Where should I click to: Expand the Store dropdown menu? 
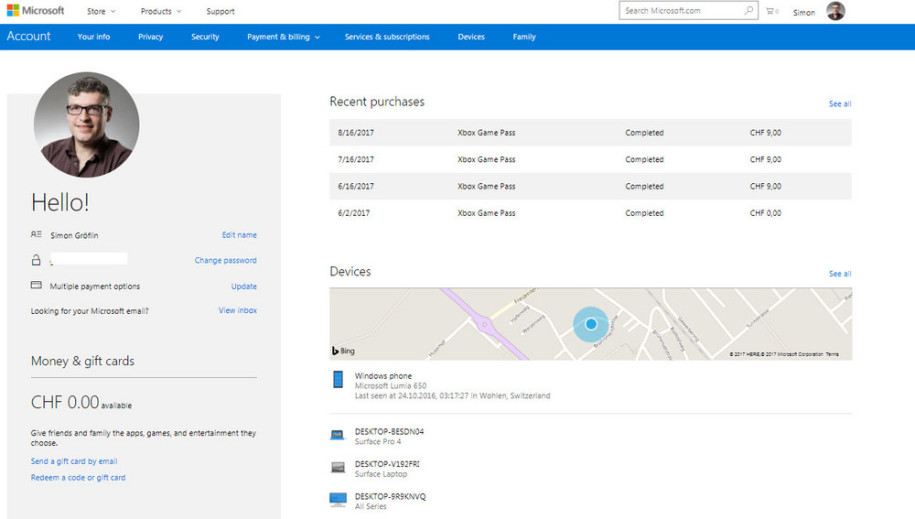tap(101, 11)
